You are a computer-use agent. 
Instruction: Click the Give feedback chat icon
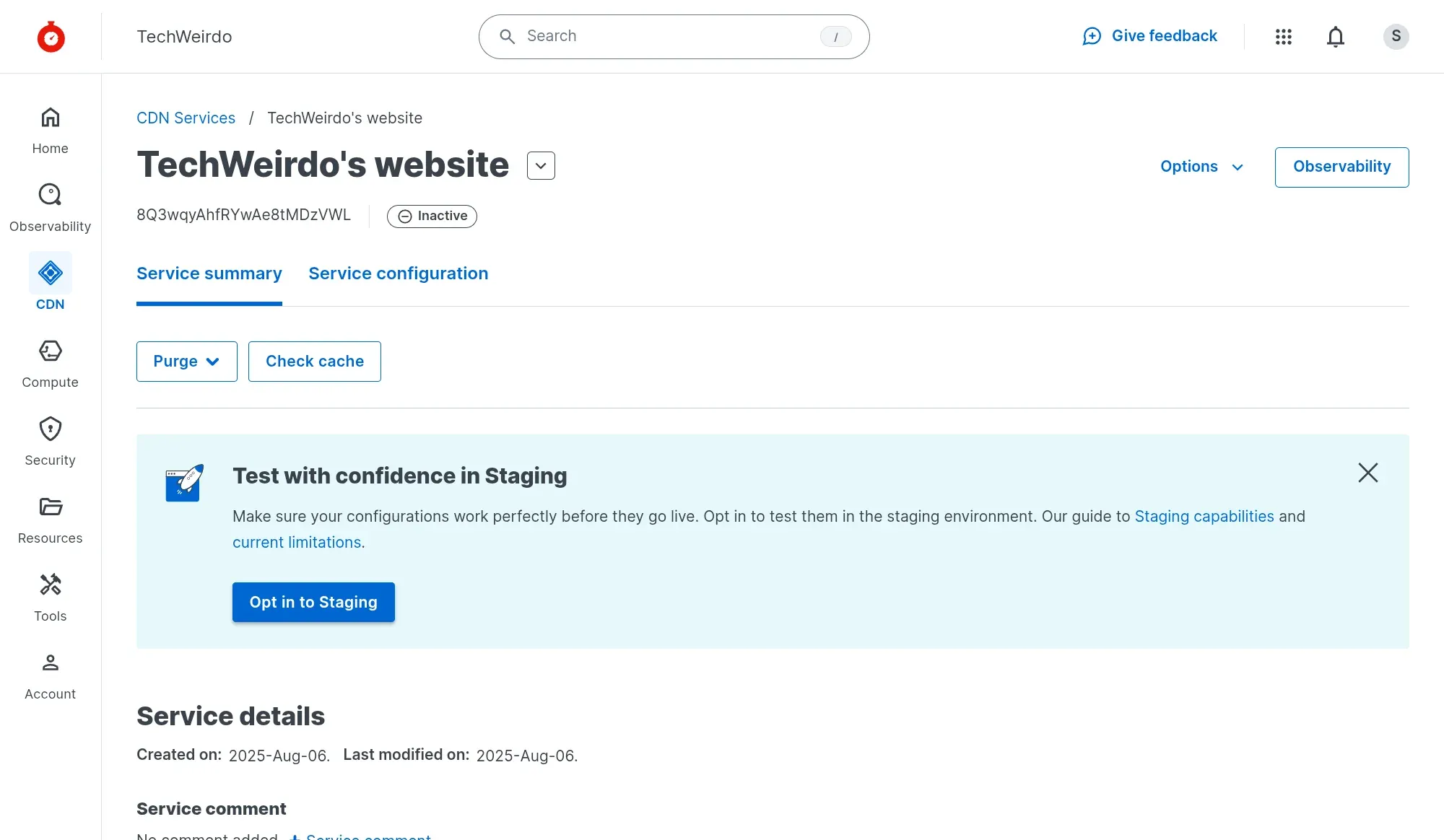click(1092, 36)
